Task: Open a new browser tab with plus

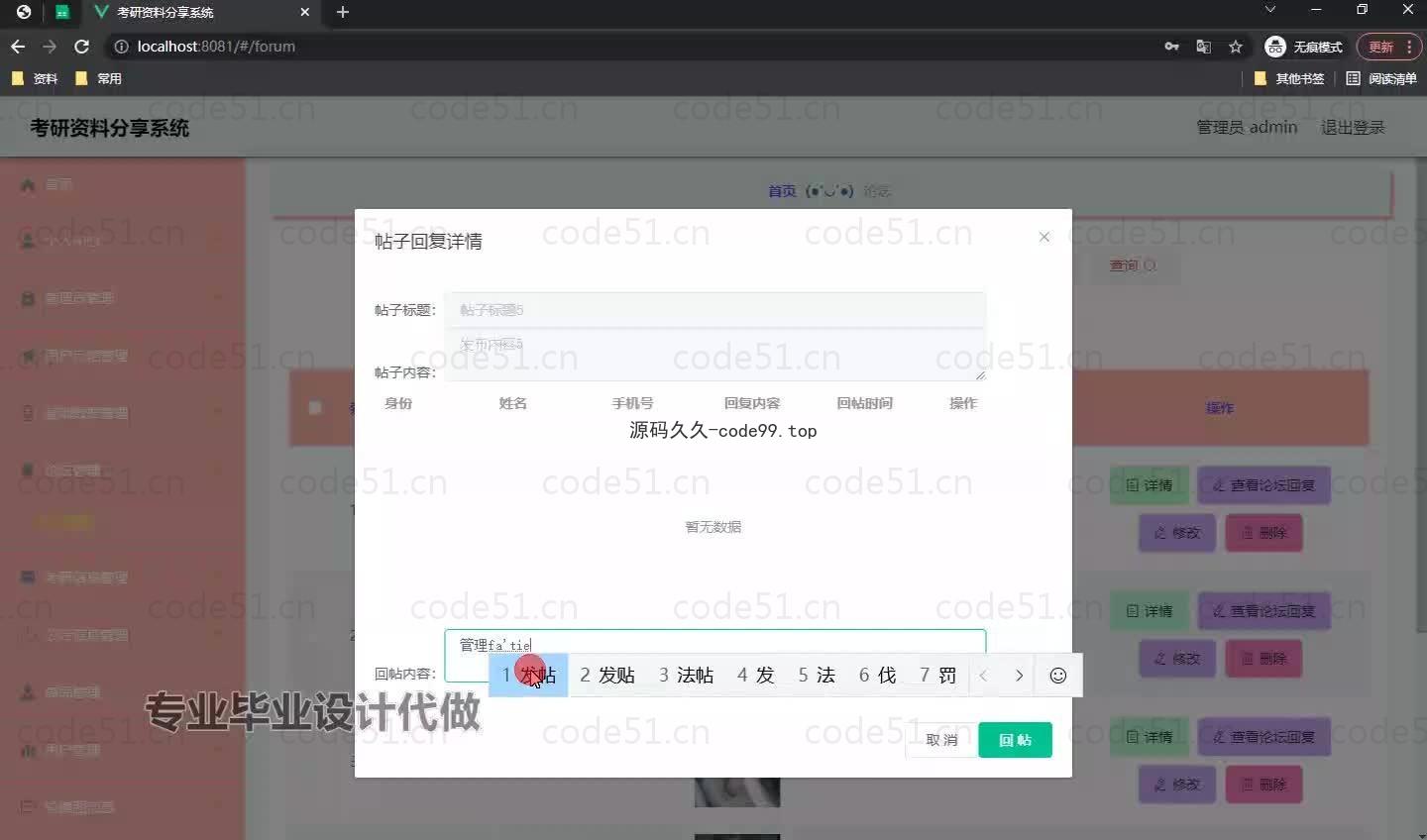Action: (343, 12)
